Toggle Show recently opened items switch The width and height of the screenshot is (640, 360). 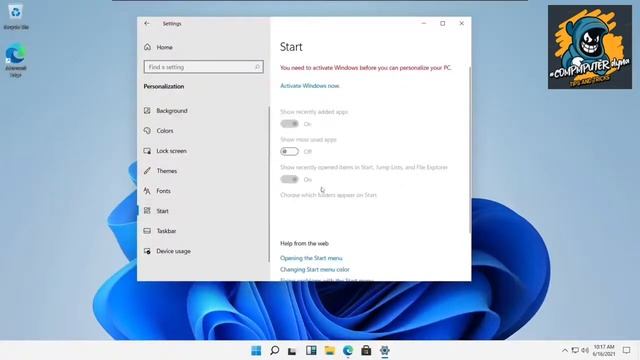pos(289,179)
